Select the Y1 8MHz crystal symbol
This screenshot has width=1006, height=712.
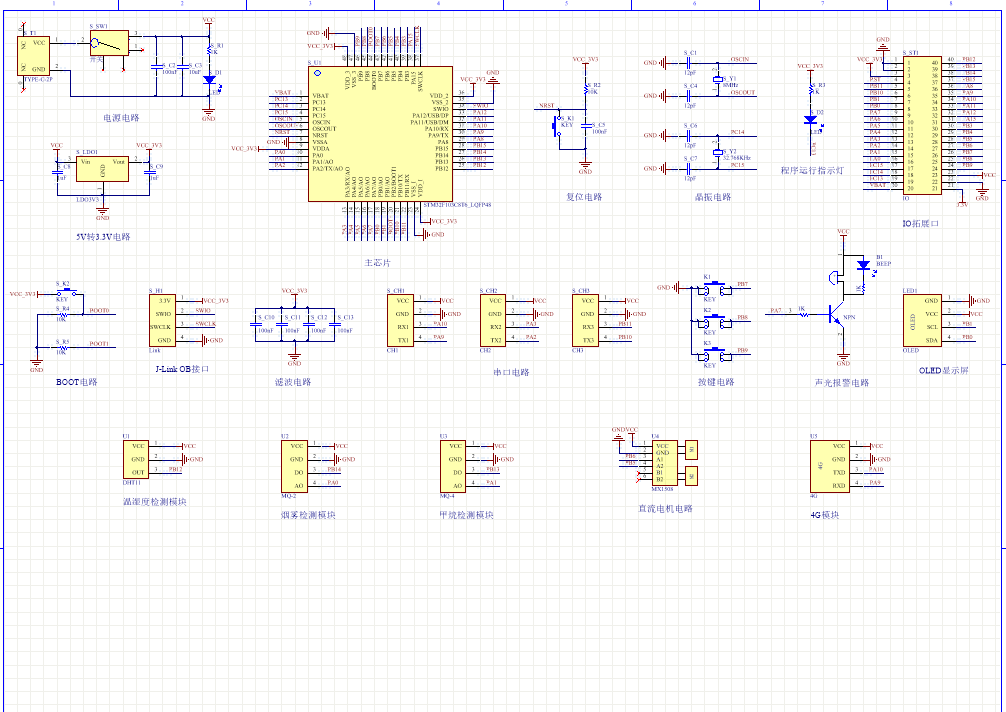click(x=718, y=79)
